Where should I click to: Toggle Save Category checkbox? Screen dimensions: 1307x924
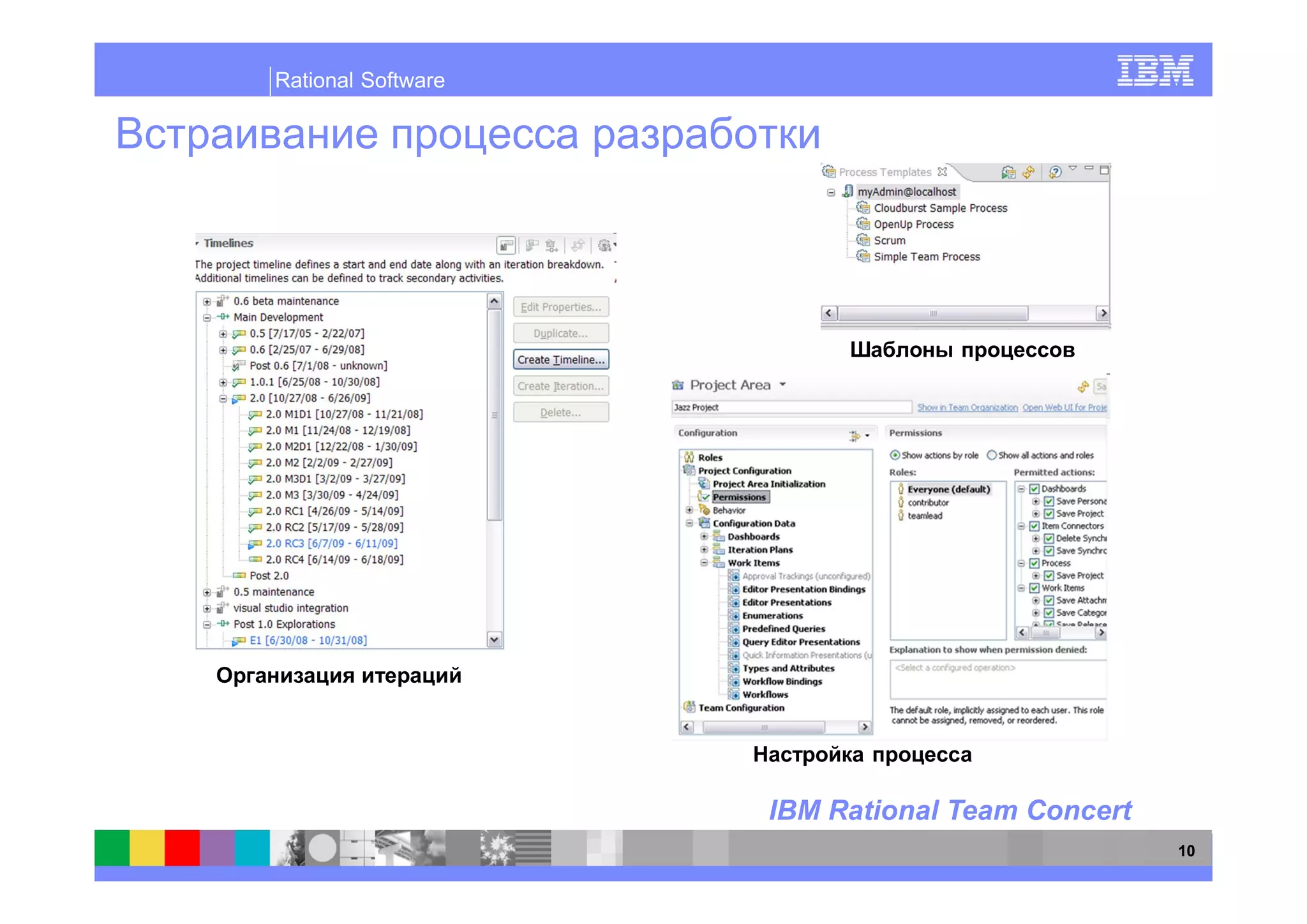point(1049,613)
